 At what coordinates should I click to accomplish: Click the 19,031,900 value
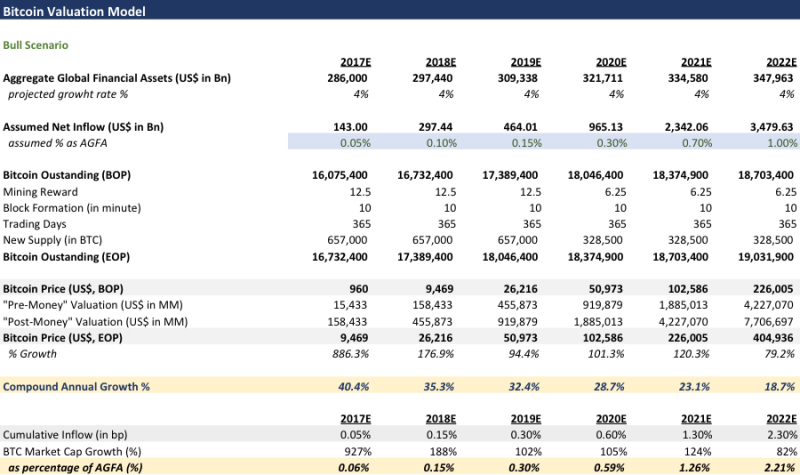[x=766, y=257]
